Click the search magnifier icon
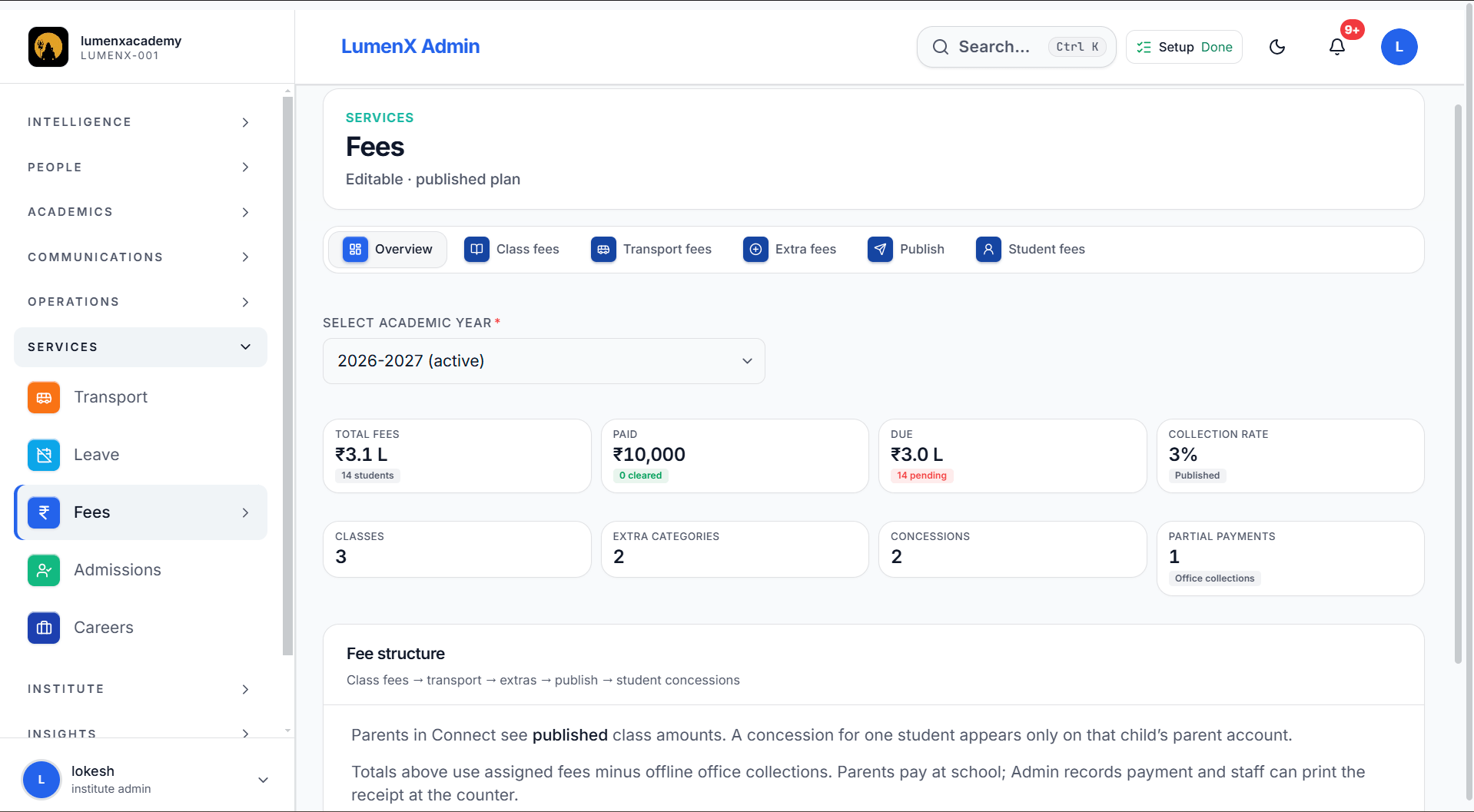Screen dimensions: 1474x812 click(x=940, y=47)
